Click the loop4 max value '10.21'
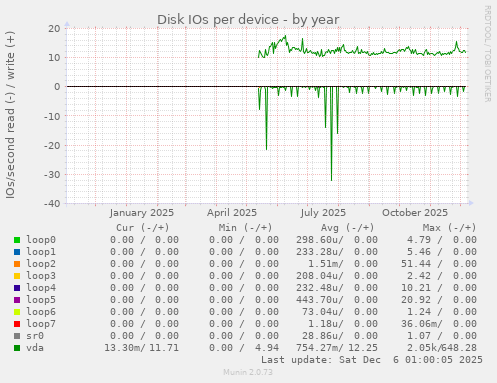 [x=416, y=288]
